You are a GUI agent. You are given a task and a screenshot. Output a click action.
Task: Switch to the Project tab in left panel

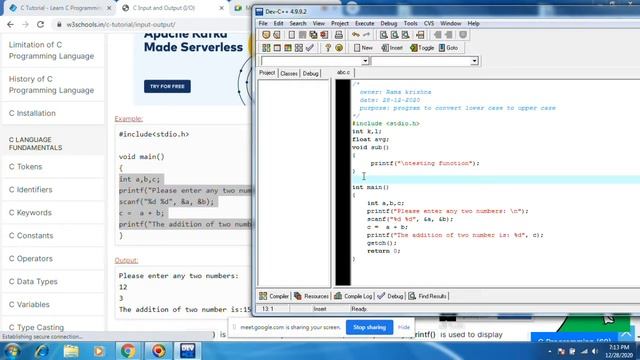coord(267,73)
